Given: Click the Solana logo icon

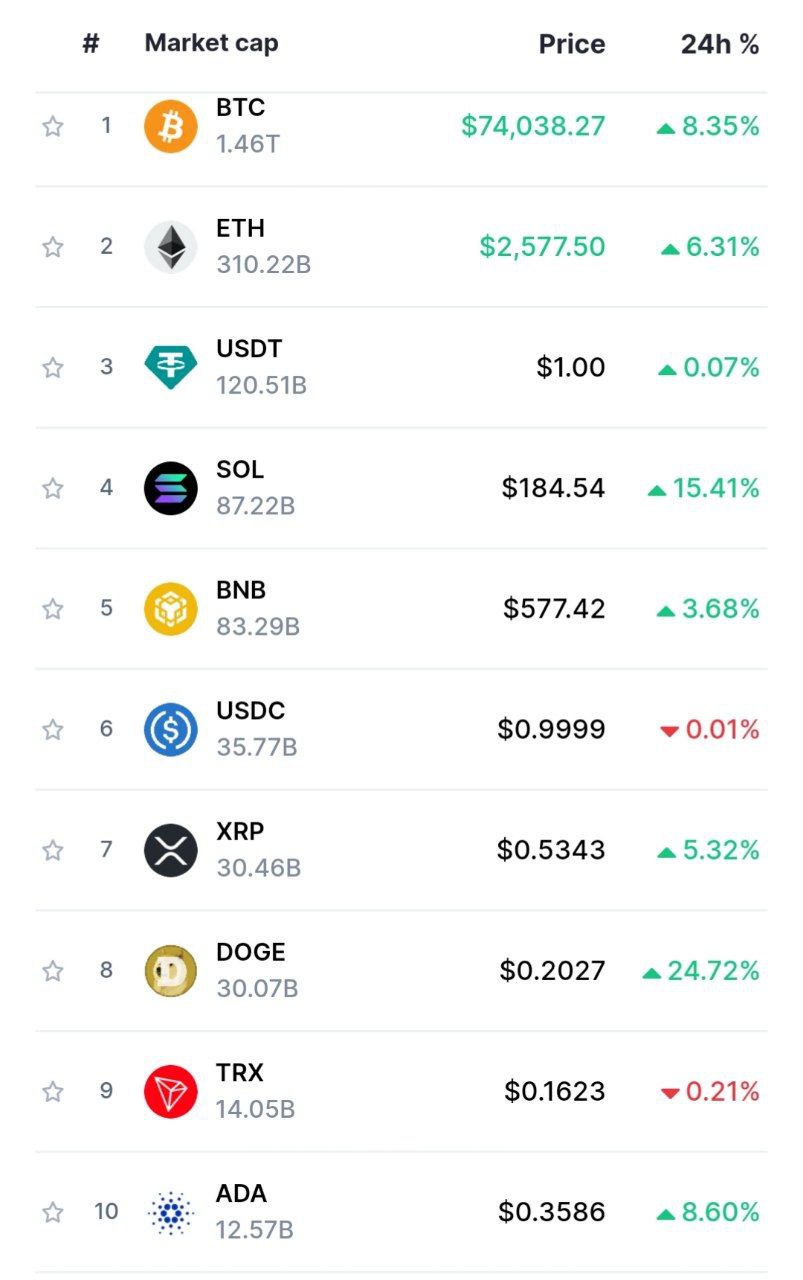Looking at the screenshot, I should click(171, 488).
